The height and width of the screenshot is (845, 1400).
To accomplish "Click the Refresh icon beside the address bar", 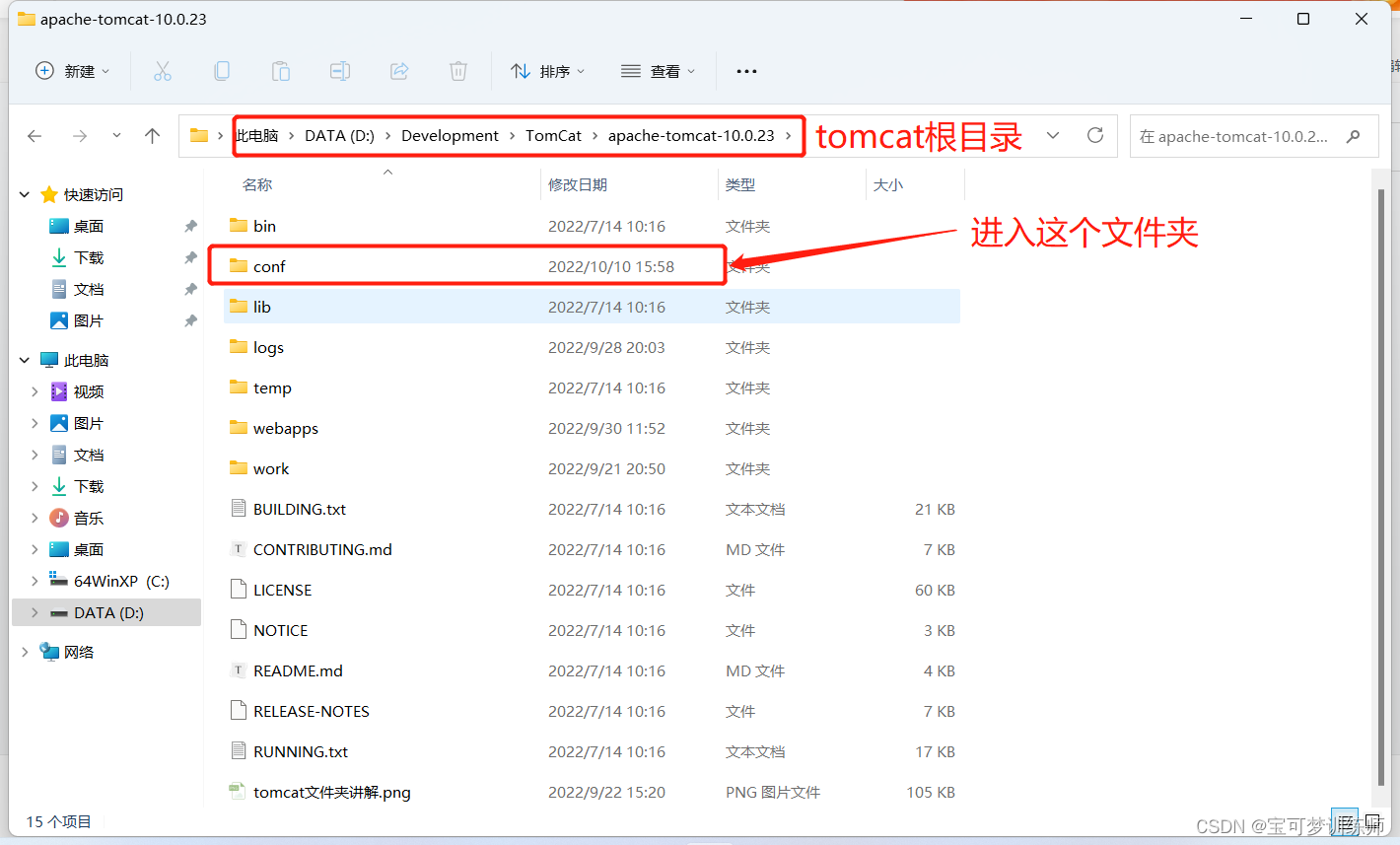I will click(x=1094, y=136).
